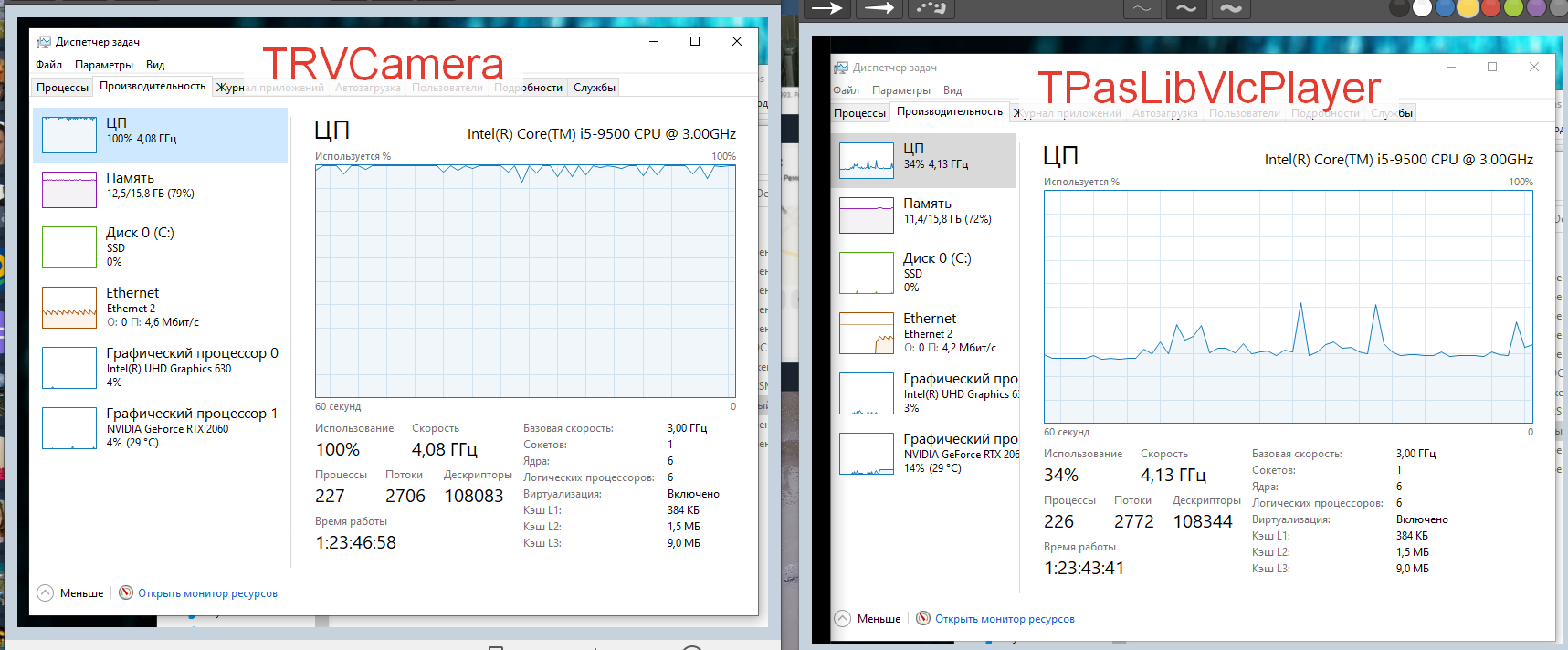1568x650 pixels.
Task: Select ЦП 100% item in left sidebar
Action: pos(161,135)
